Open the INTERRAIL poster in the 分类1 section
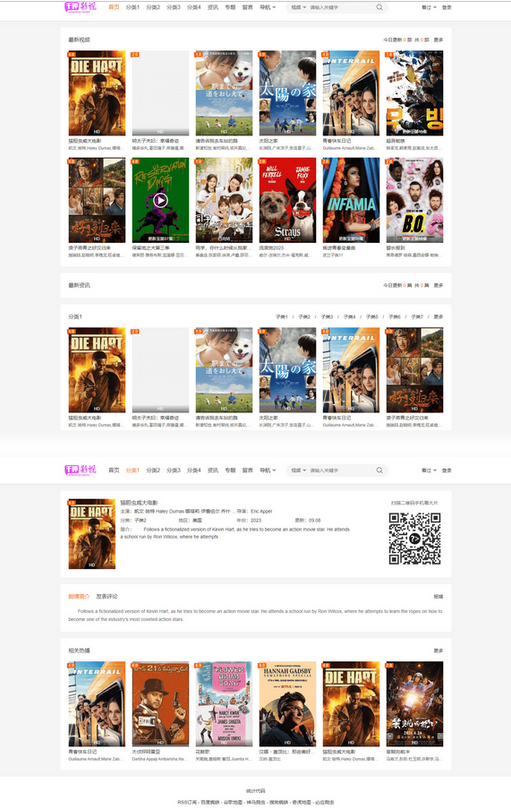Viewport: 511px width, 808px height. (x=351, y=370)
